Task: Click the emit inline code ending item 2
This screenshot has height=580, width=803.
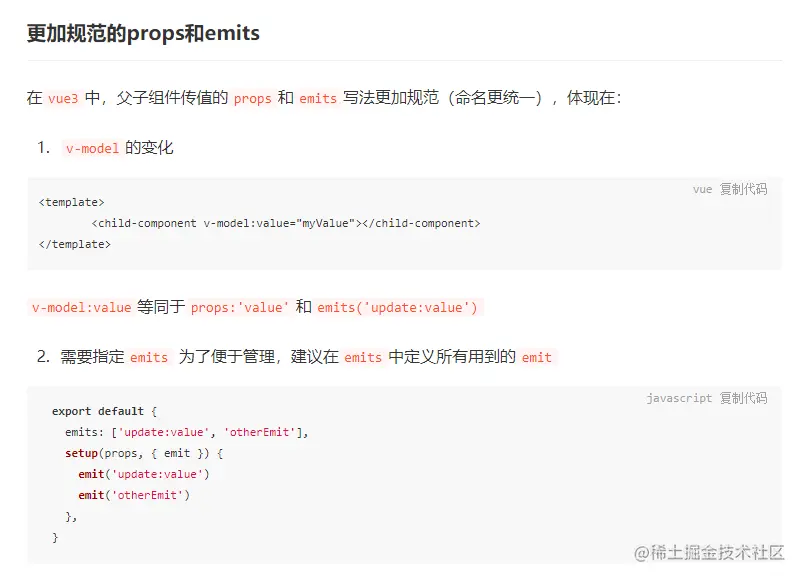Action: pos(536,357)
